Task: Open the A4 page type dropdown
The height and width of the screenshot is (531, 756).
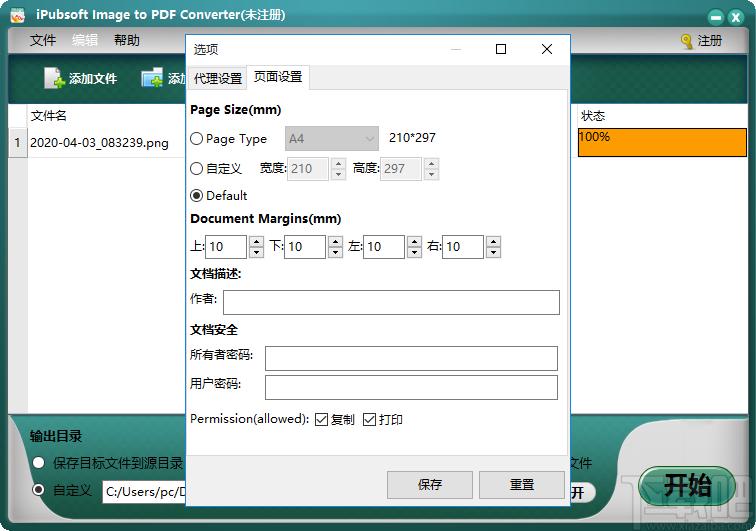Action: coord(332,139)
